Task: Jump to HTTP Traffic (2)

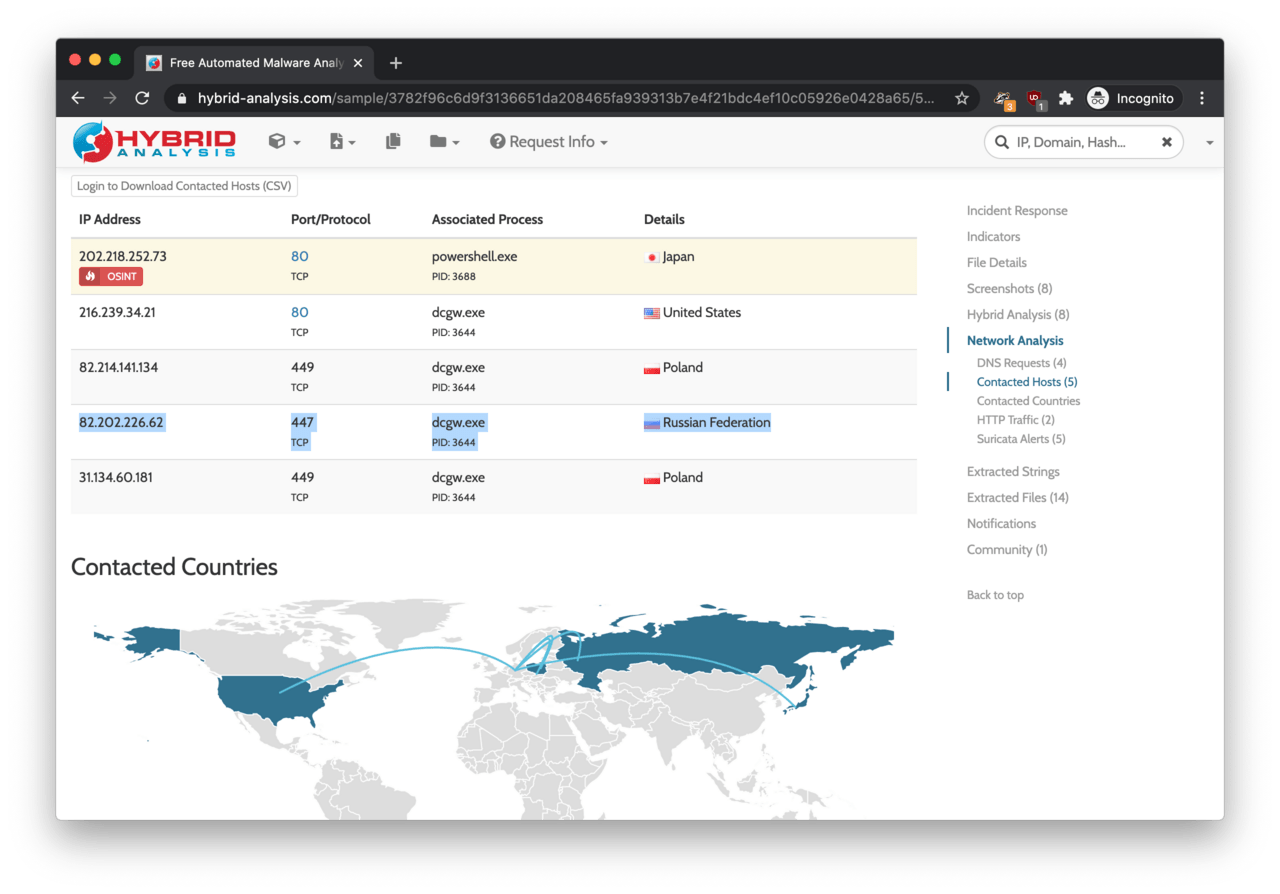Action: [x=1016, y=420]
